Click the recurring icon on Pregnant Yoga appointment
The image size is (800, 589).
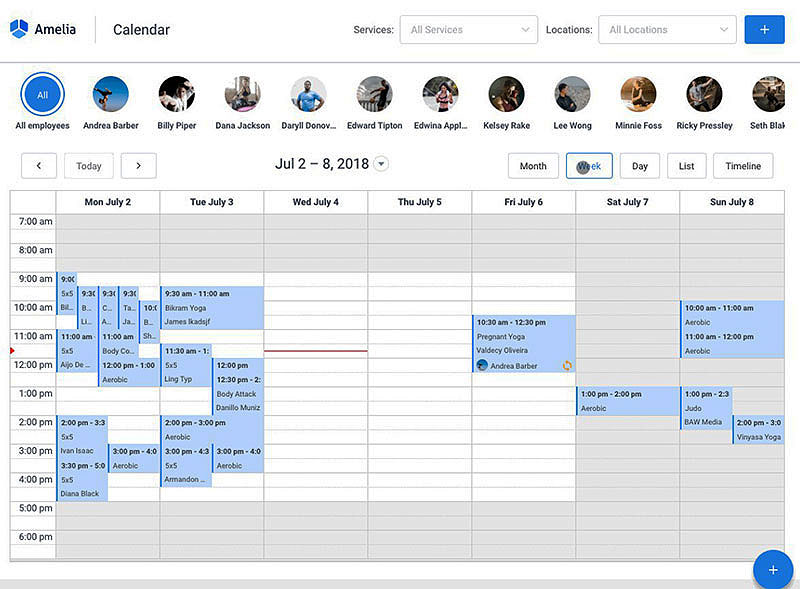click(x=567, y=366)
